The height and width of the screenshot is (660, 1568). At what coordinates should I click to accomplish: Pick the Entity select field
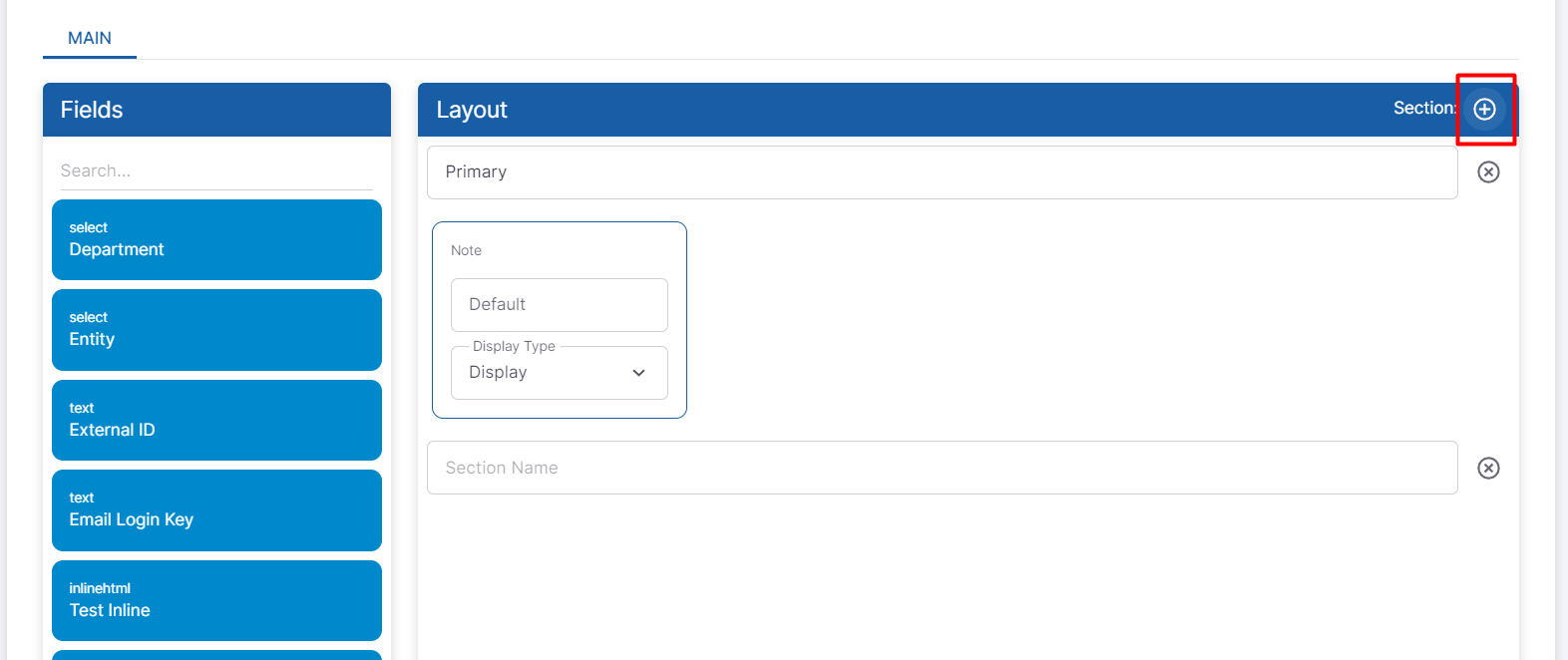[x=216, y=330]
